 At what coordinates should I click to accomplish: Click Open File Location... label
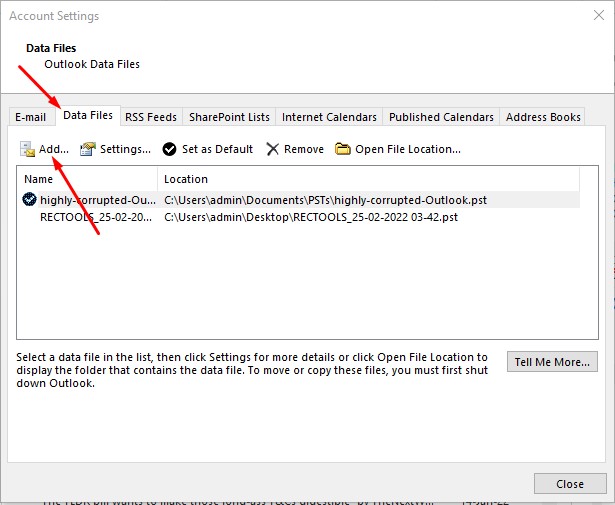point(408,149)
